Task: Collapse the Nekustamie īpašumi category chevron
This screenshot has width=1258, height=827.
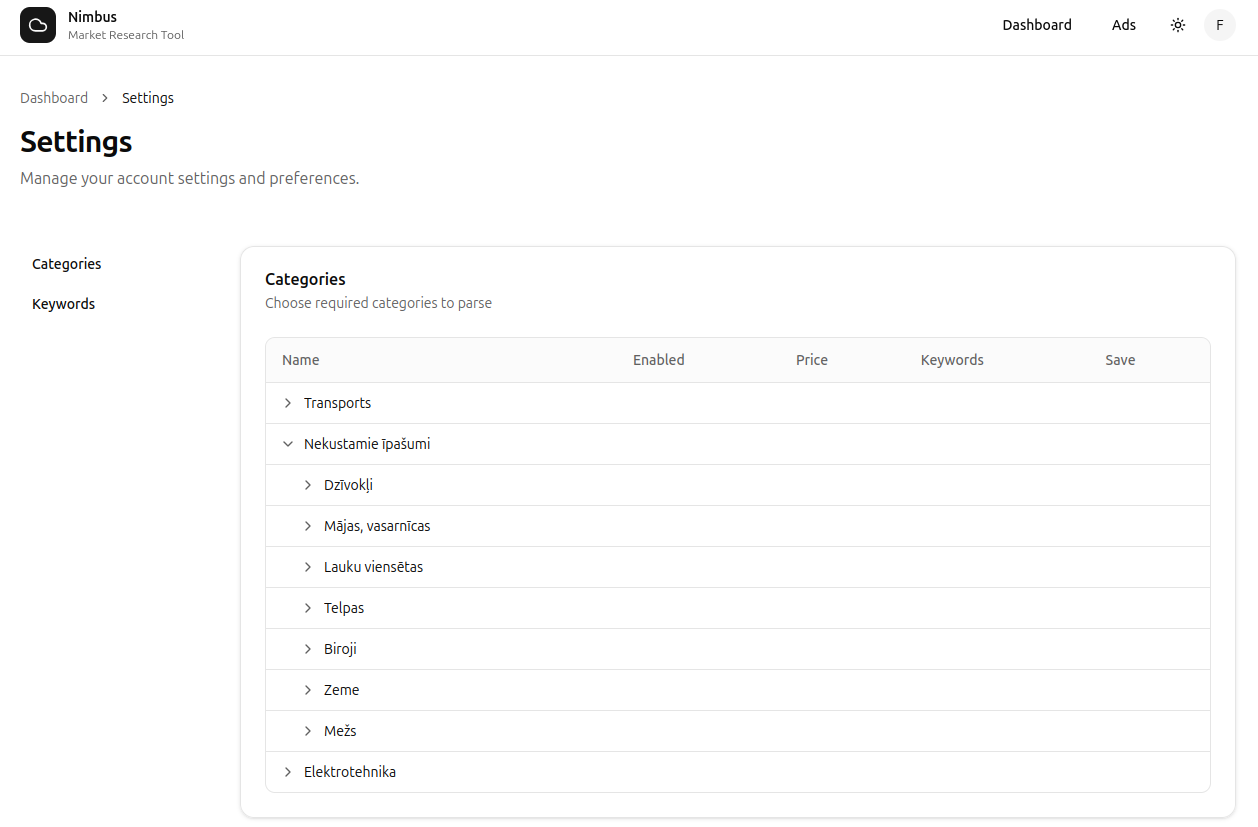Action: [288, 444]
